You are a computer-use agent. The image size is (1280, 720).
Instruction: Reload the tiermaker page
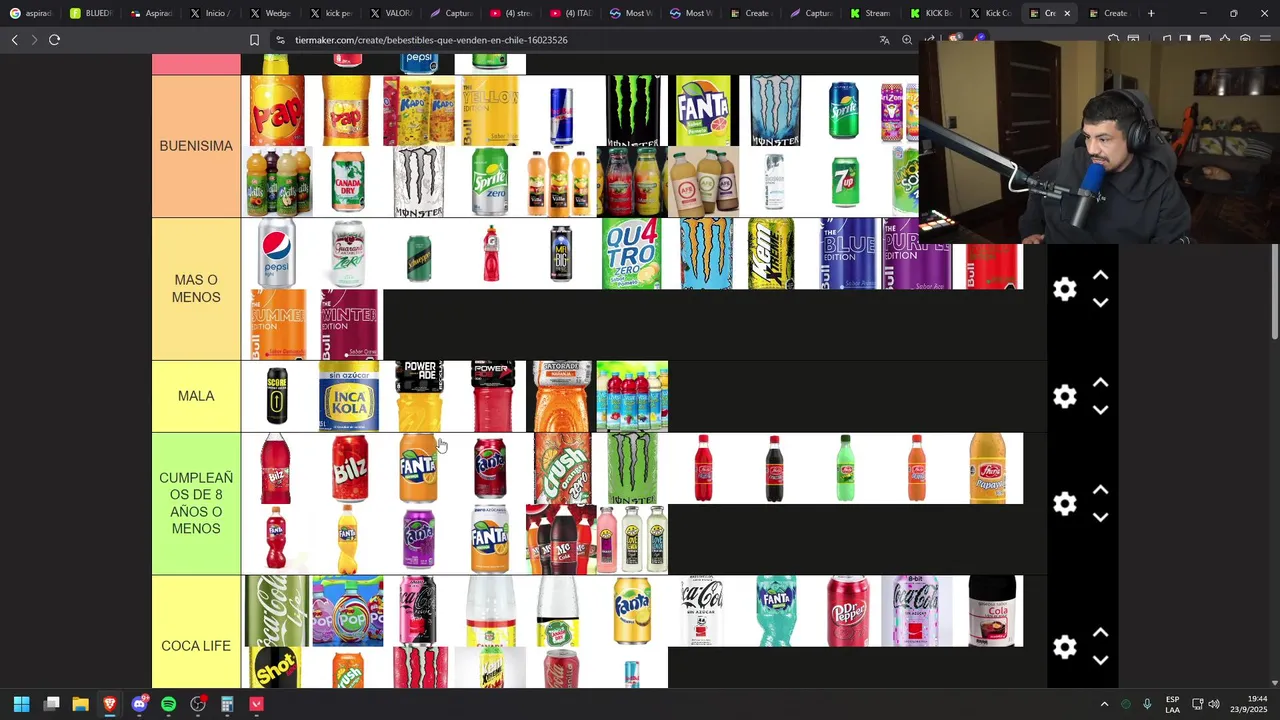(x=55, y=40)
